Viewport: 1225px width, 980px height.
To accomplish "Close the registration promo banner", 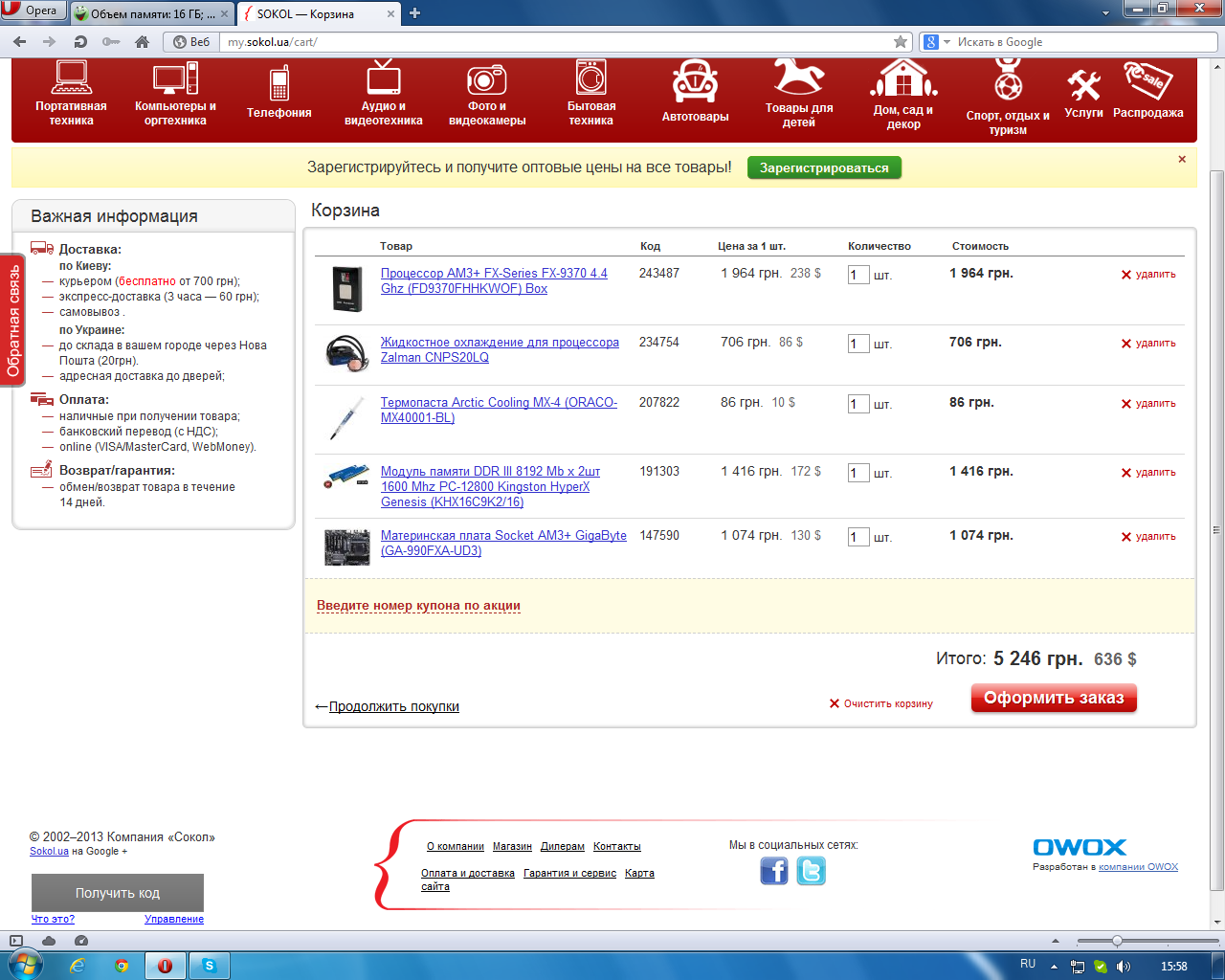I will 1182,159.
